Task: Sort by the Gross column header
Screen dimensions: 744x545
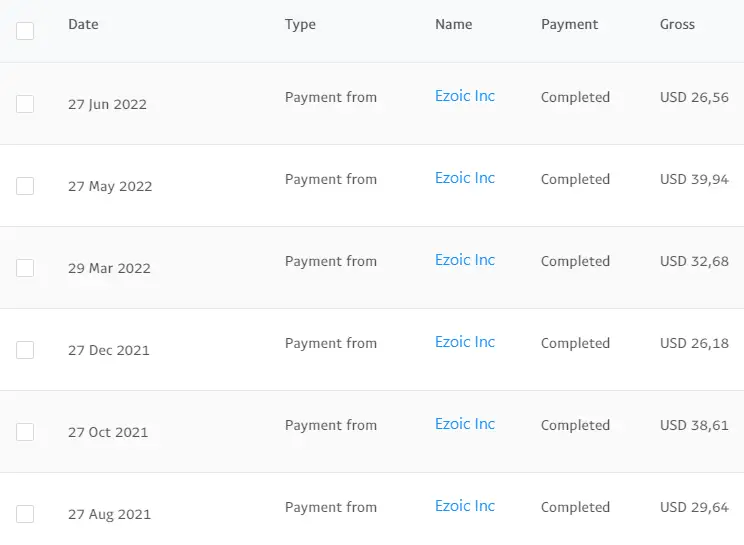Action: point(677,24)
